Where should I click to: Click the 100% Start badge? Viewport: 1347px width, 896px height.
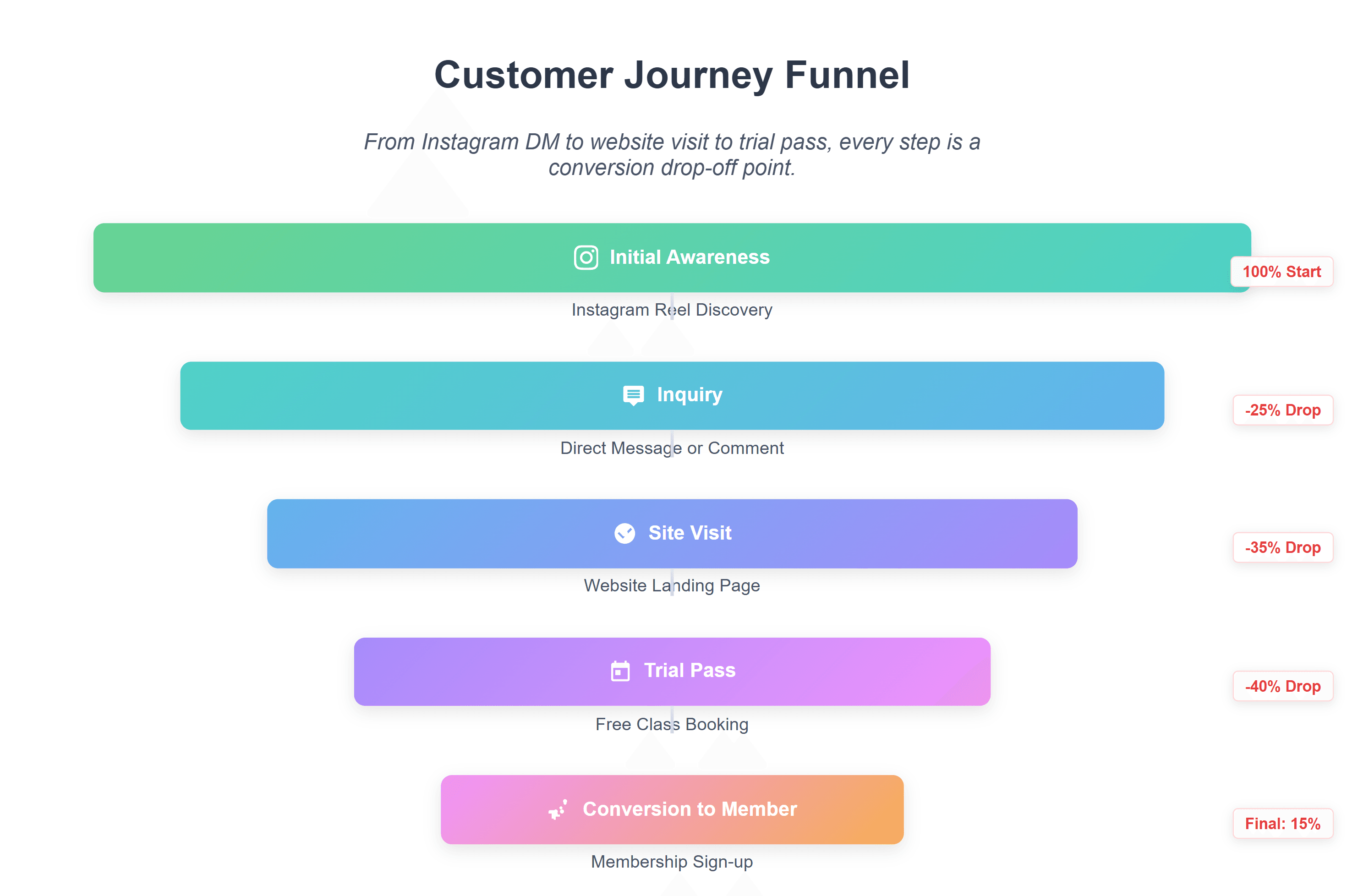tap(1281, 272)
